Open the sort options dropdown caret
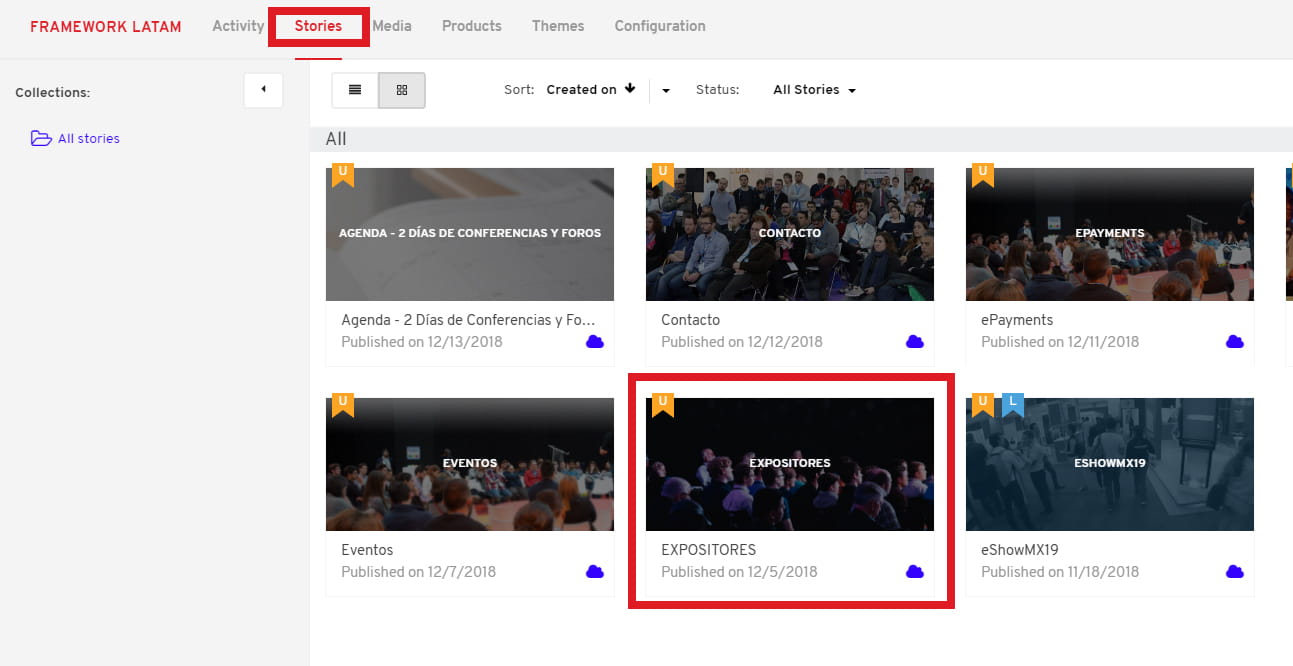 666,91
